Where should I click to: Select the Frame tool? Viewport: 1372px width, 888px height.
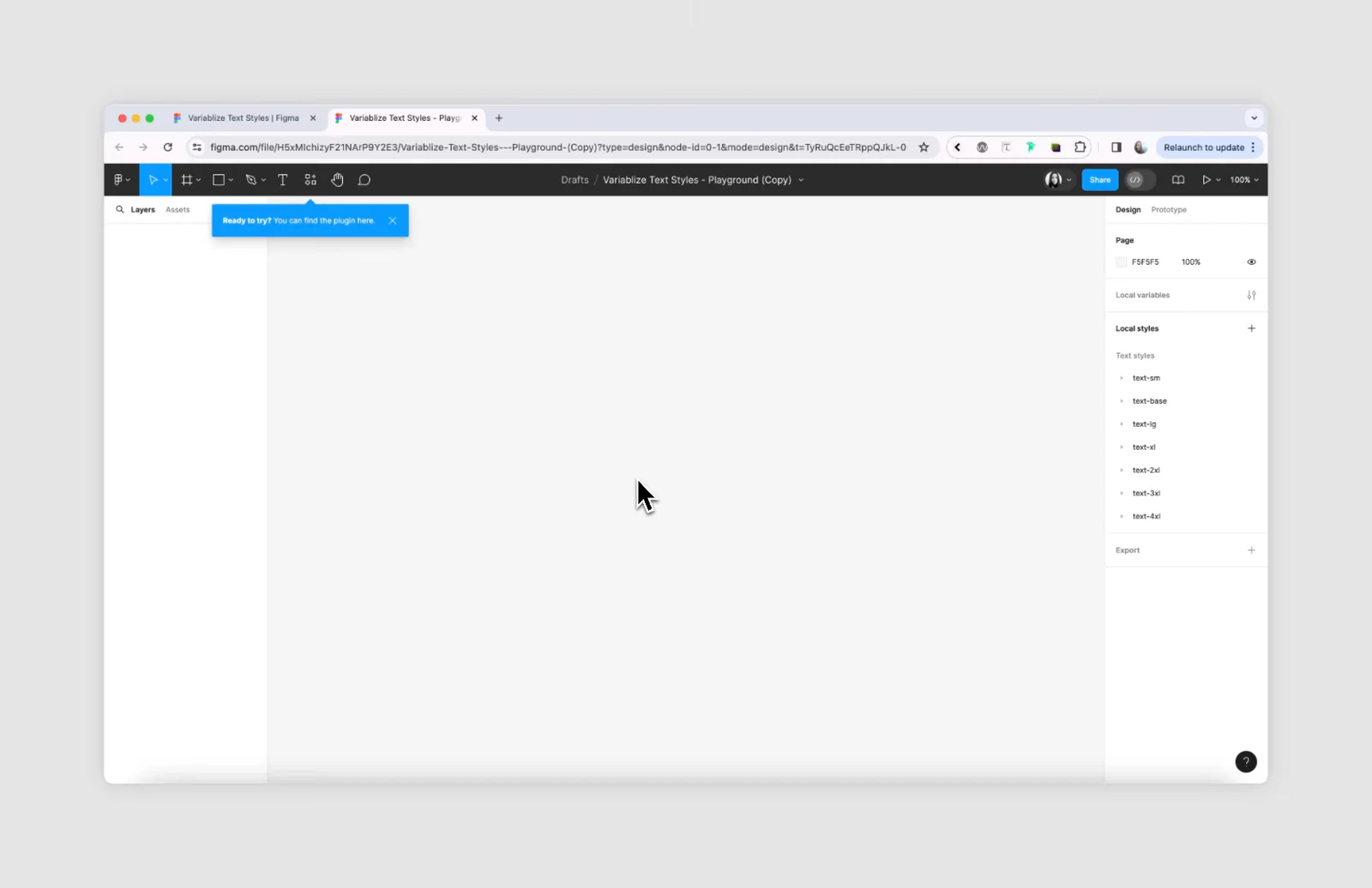(186, 180)
